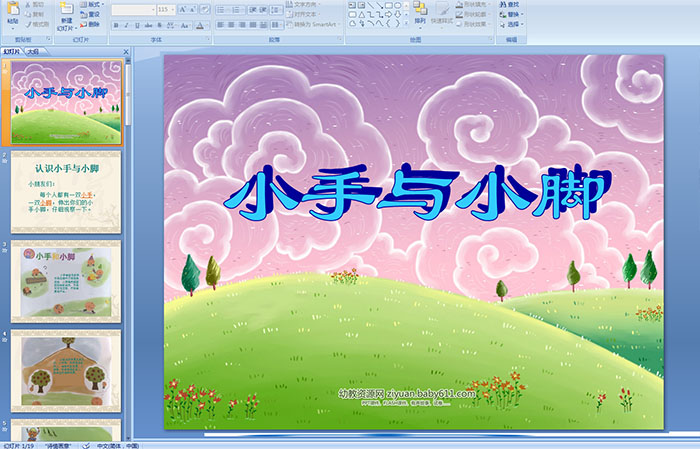Open the Paste options dropdown arrow
Viewport: 700px width, 449px height.
coord(13,29)
